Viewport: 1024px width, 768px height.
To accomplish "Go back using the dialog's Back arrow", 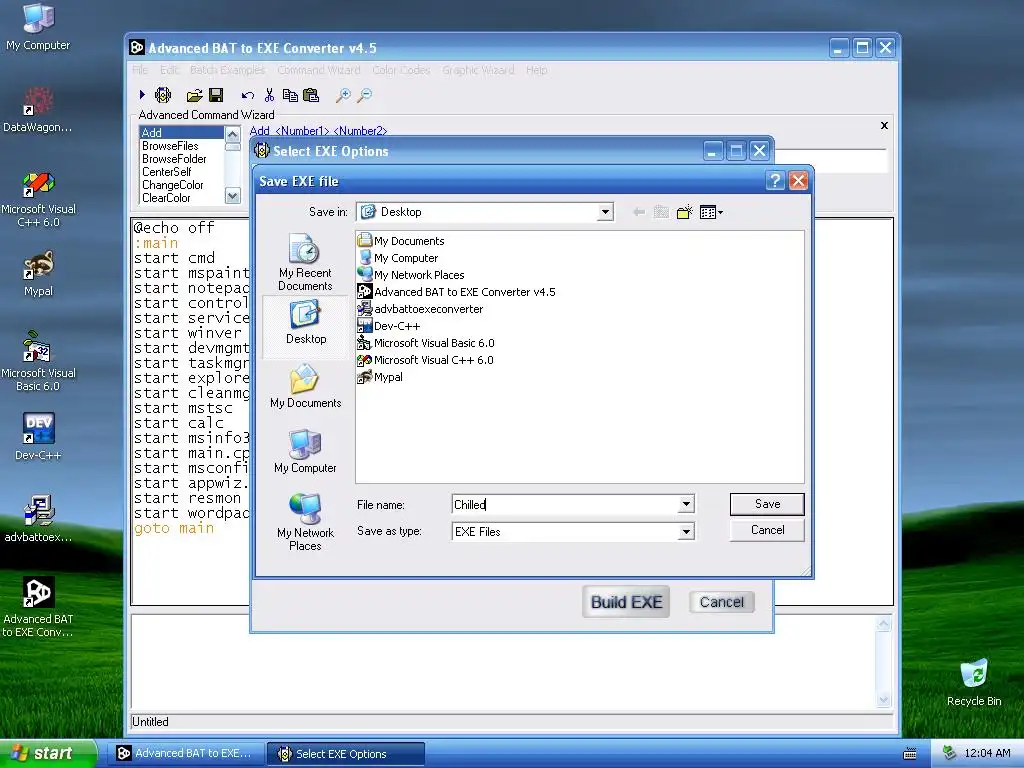I will coord(639,212).
